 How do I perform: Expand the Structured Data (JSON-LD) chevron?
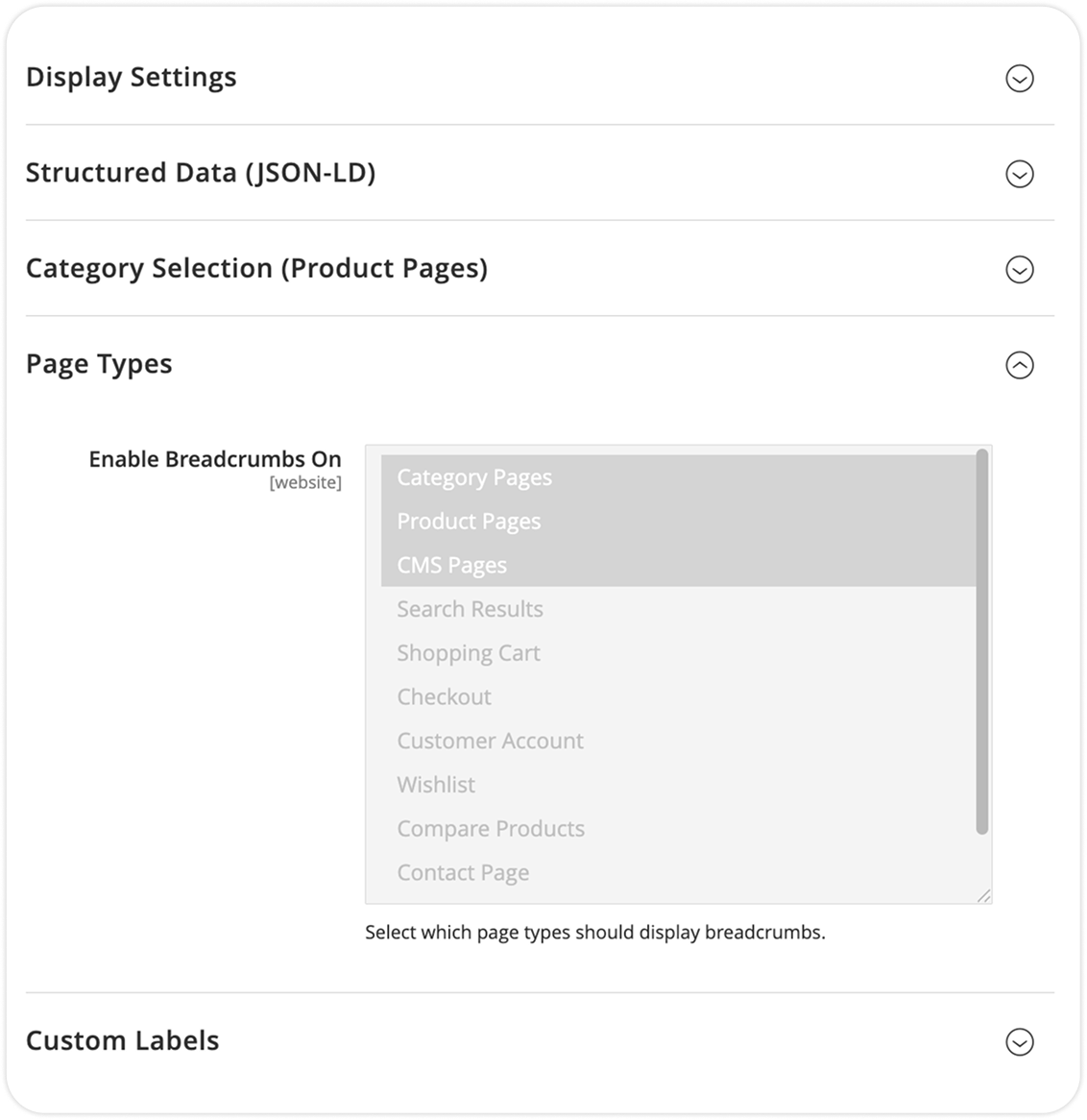click(x=1020, y=174)
